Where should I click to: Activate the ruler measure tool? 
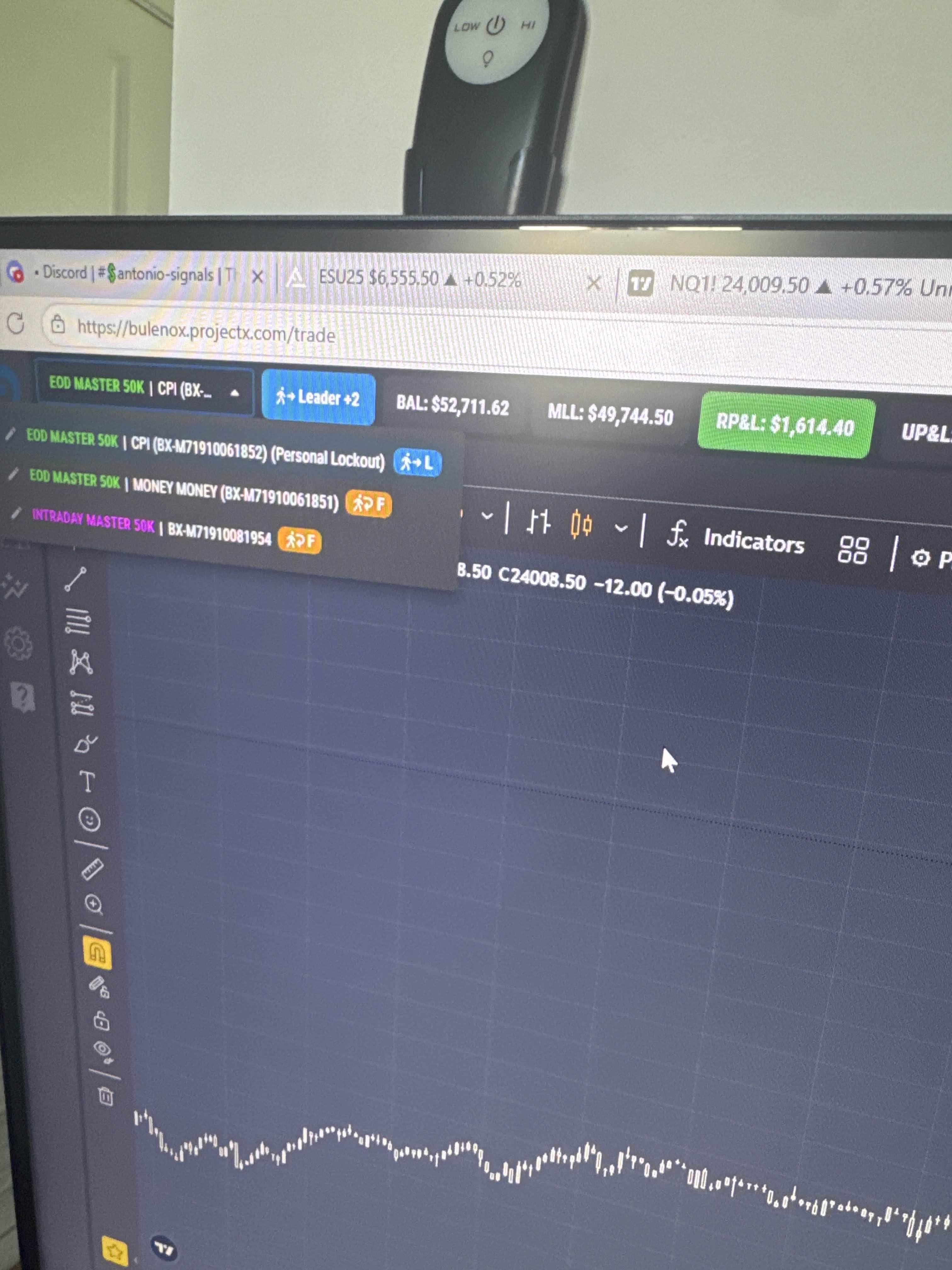click(92, 869)
